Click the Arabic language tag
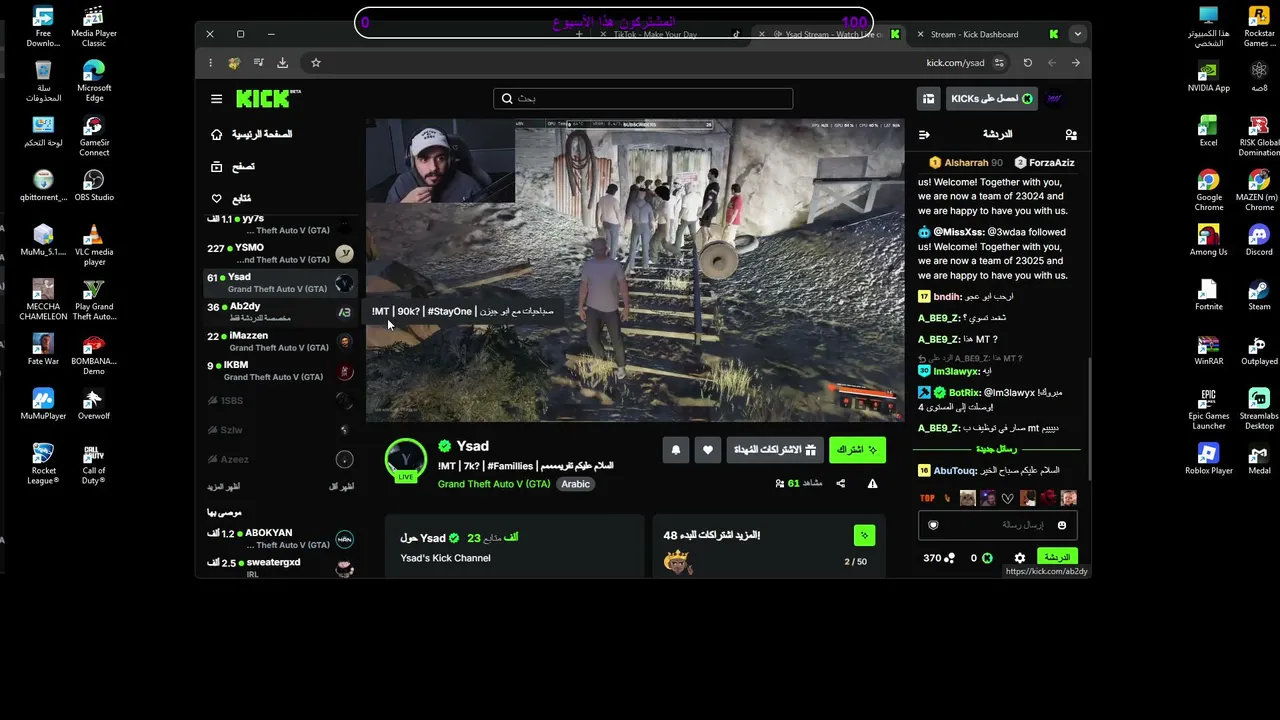The width and height of the screenshot is (1280, 720). [x=575, y=484]
